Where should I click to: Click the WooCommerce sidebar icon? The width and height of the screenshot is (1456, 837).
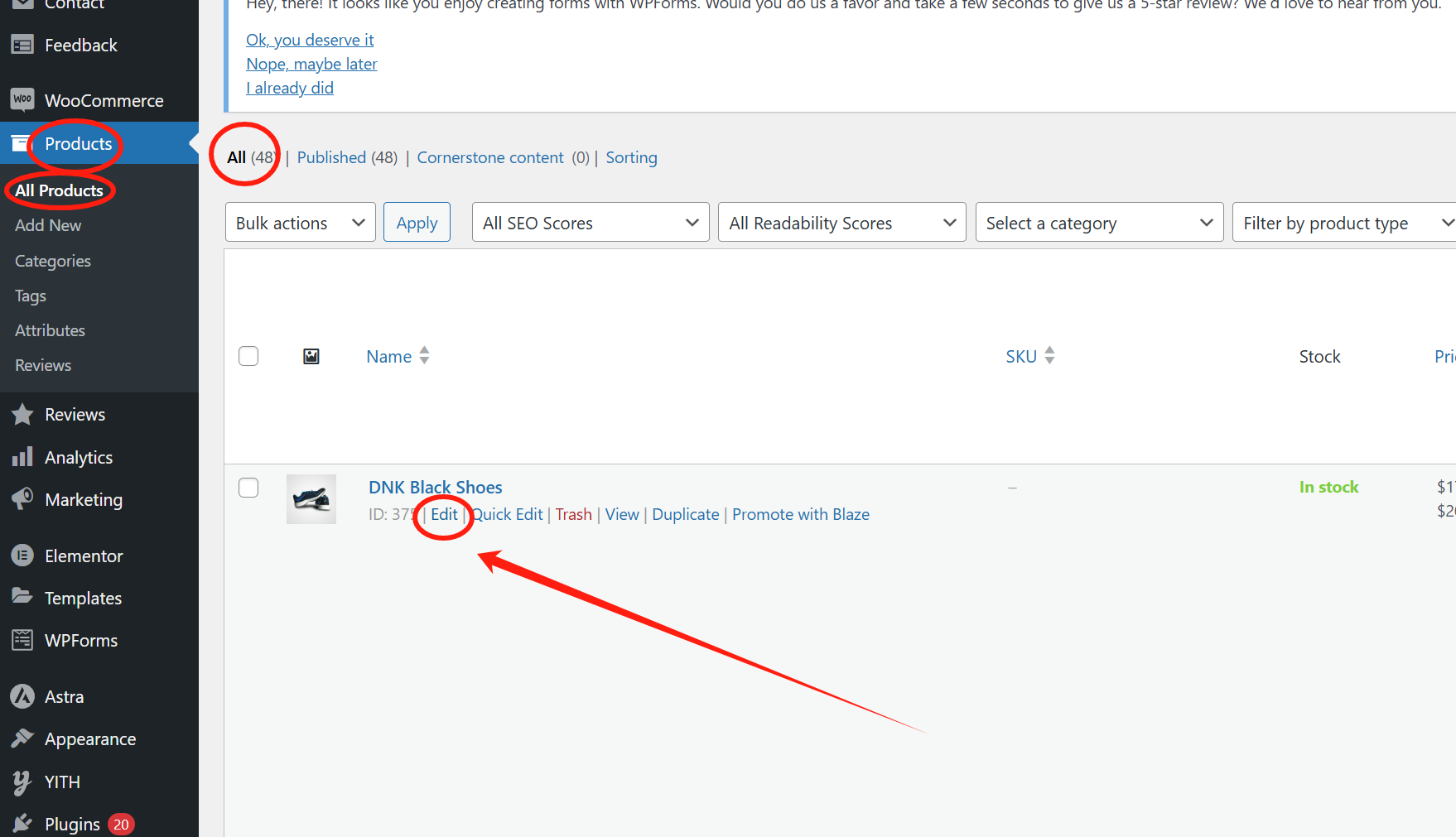pos(22,99)
